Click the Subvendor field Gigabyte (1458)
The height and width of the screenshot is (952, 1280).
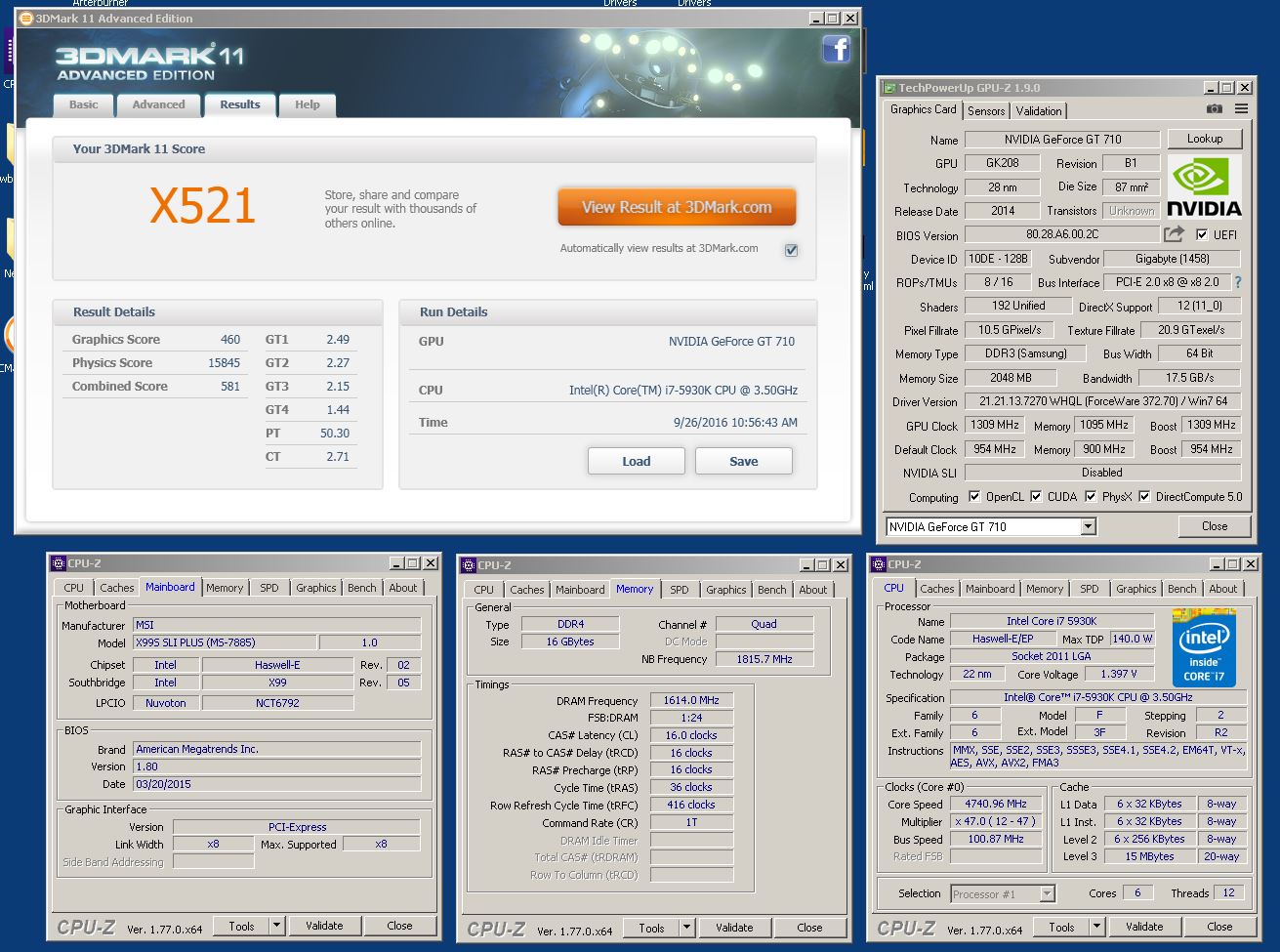[x=1173, y=259]
